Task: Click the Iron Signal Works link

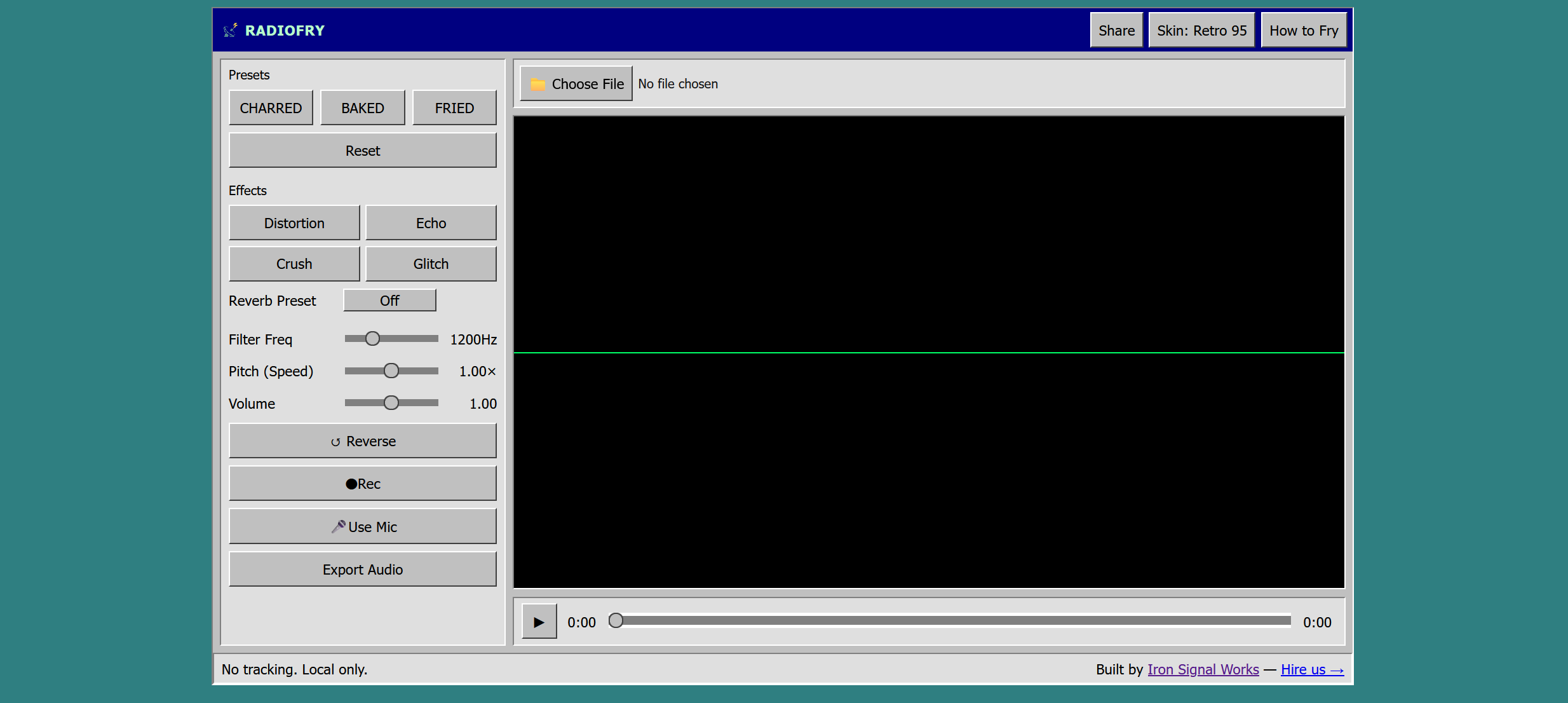Action: [x=1203, y=669]
